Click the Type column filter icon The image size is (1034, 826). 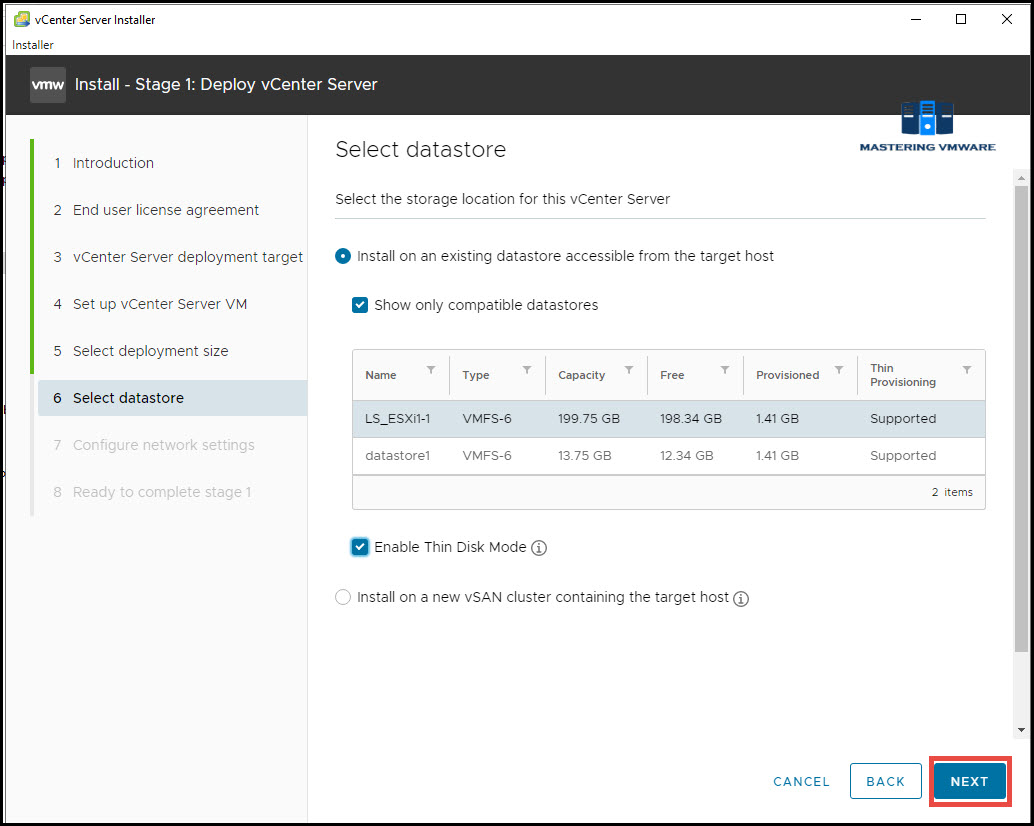click(527, 370)
